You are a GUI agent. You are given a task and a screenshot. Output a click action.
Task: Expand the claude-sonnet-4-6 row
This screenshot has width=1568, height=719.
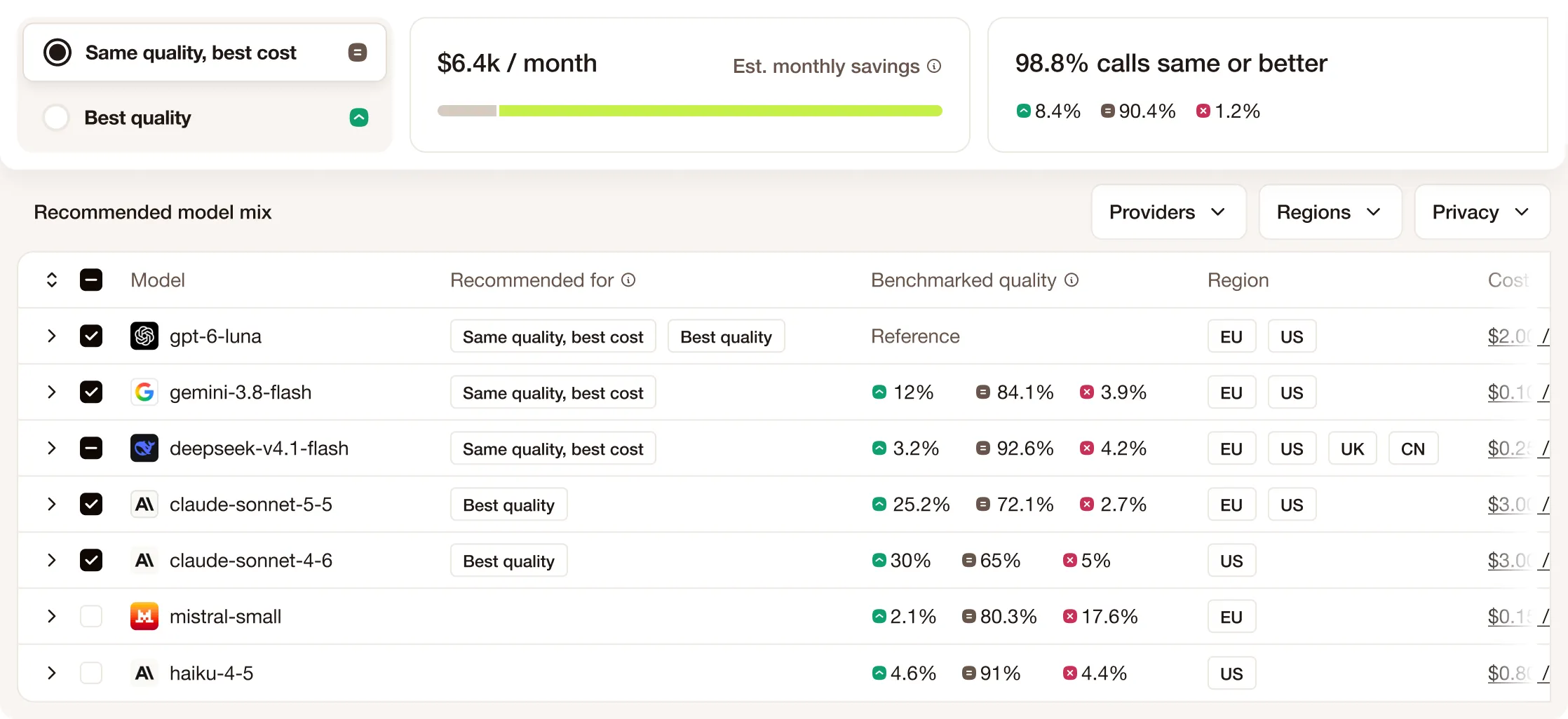(52, 561)
